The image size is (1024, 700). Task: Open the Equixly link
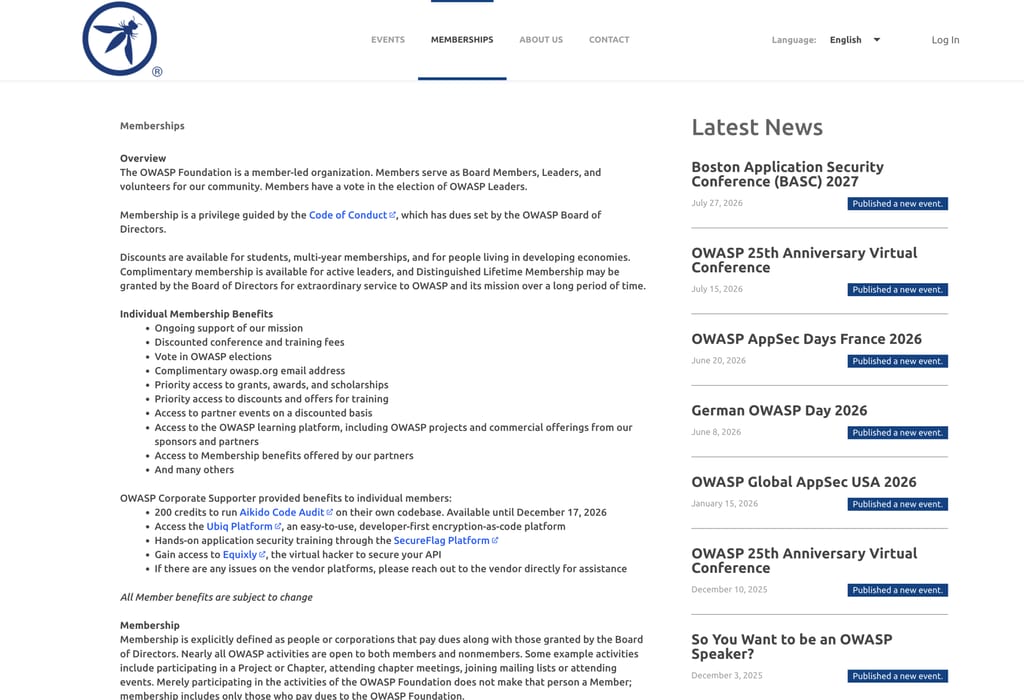240,554
